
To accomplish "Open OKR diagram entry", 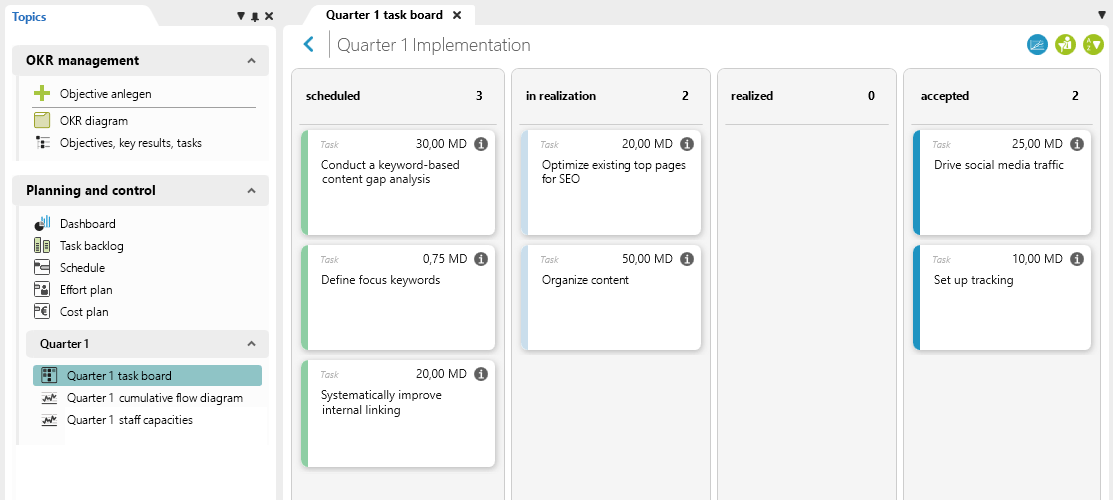I will click(x=94, y=121).
